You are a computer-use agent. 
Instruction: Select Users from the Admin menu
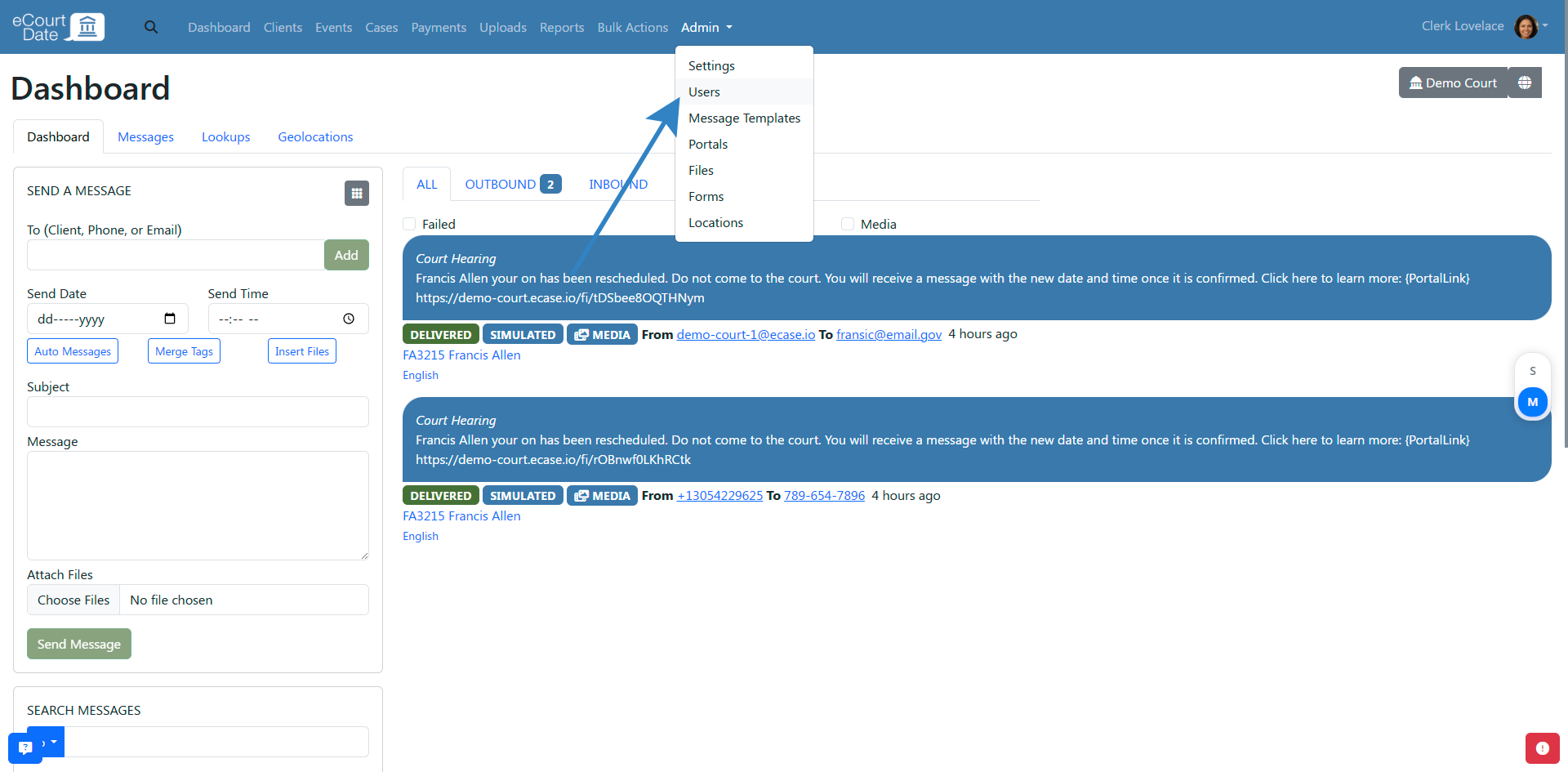744,91
